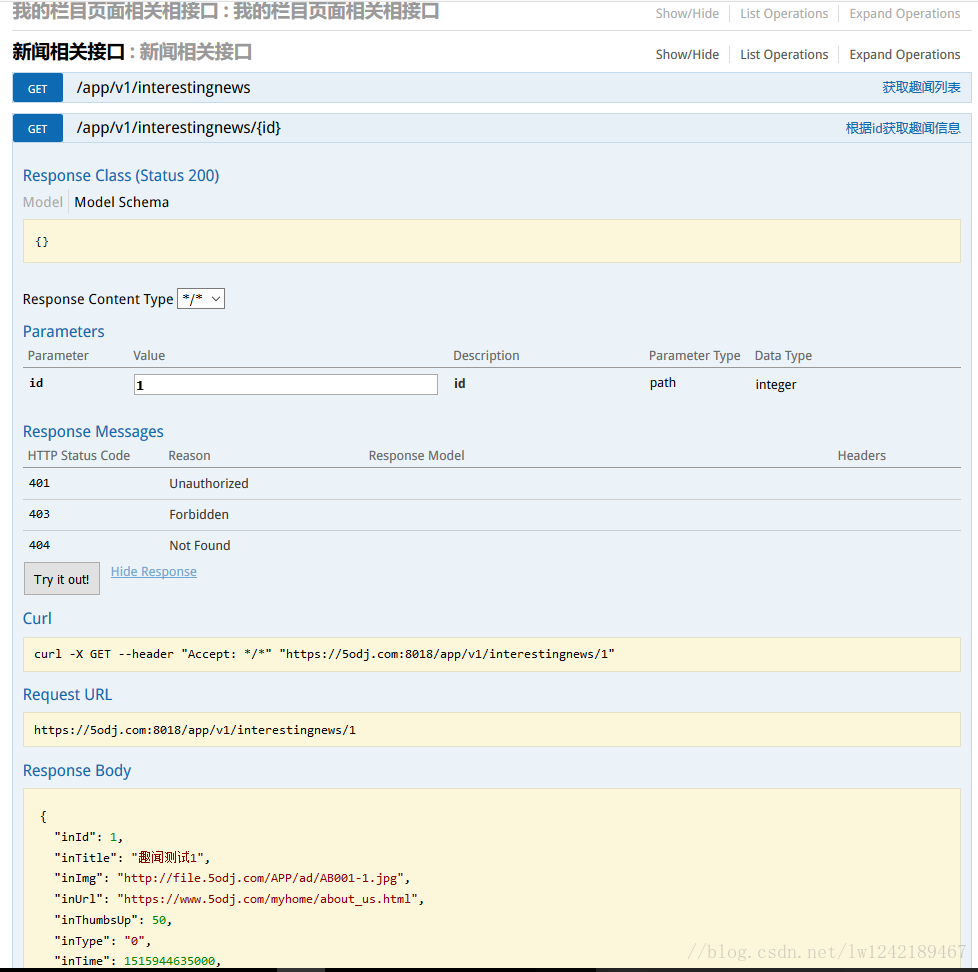Screen dimensions: 978x972
Task: Click Show/Hide for 新闻相关接口 section
Action: point(687,55)
